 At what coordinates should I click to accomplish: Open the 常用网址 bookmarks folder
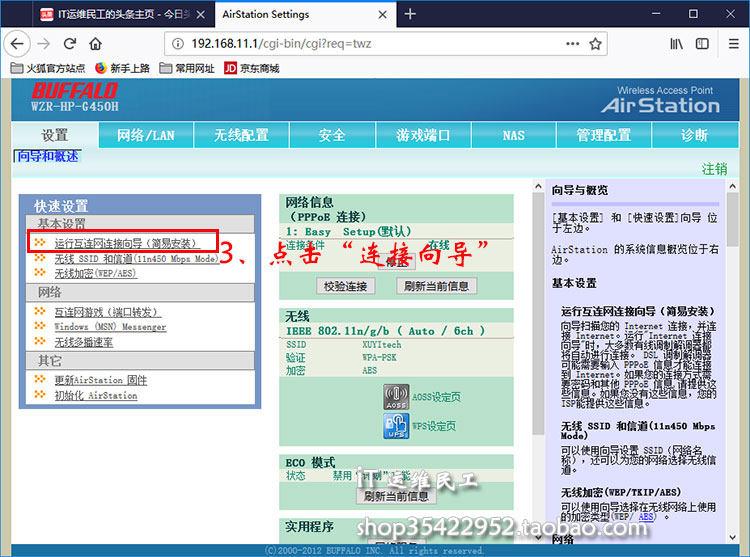187,68
